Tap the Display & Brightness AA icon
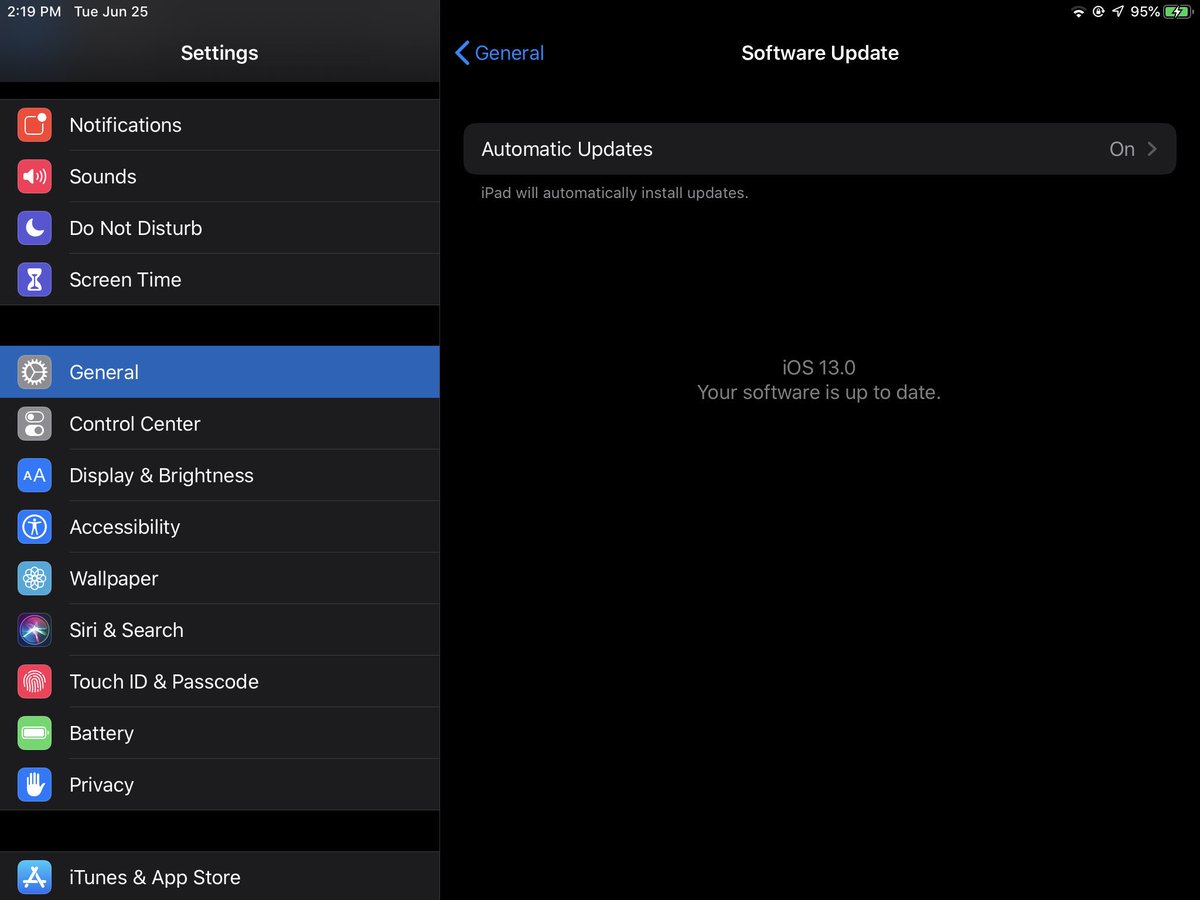Viewport: 1200px width, 900px height. [35, 475]
